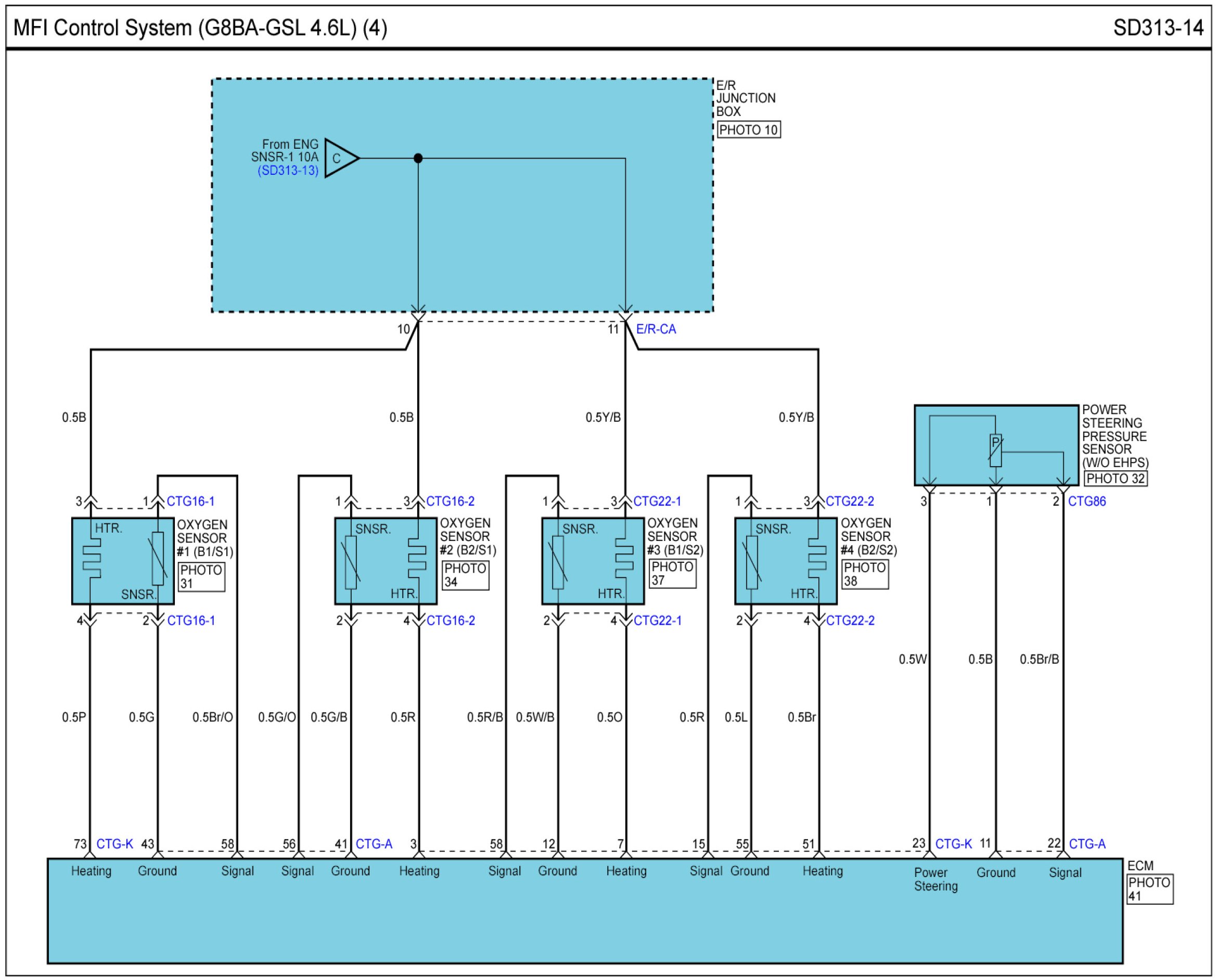Open PHOTO 32 power steering sensor reference
This screenshot has height=980, width=1217.
(x=1115, y=479)
